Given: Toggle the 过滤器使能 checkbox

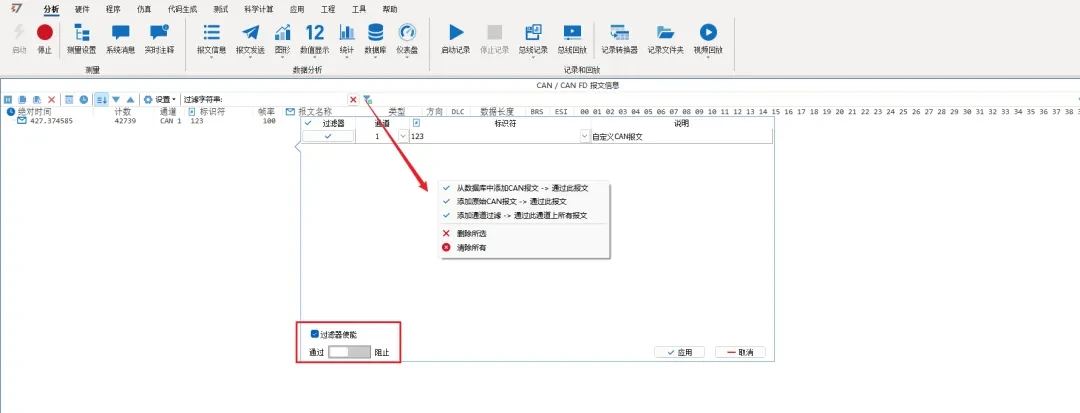Looking at the screenshot, I should pos(314,335).
